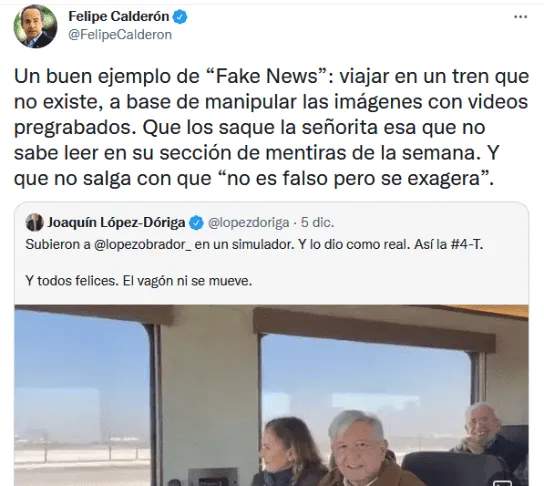Click the "Subieron a" line in quoted tweet
Viewport: 544px width, 486px height.
click(x=254, y=245)
